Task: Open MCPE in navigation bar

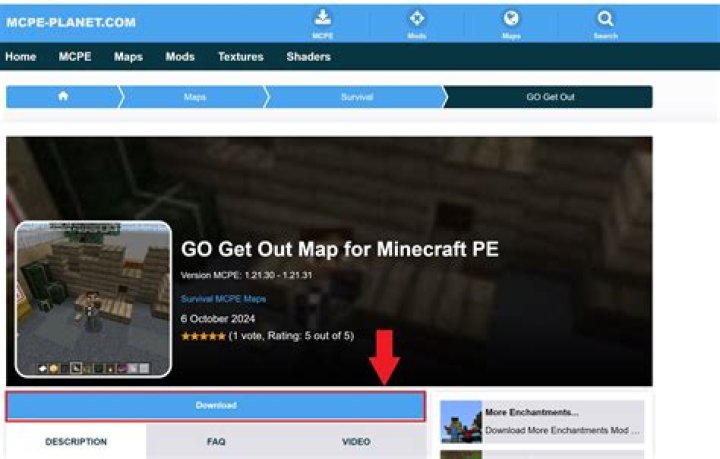Action: 75,56
